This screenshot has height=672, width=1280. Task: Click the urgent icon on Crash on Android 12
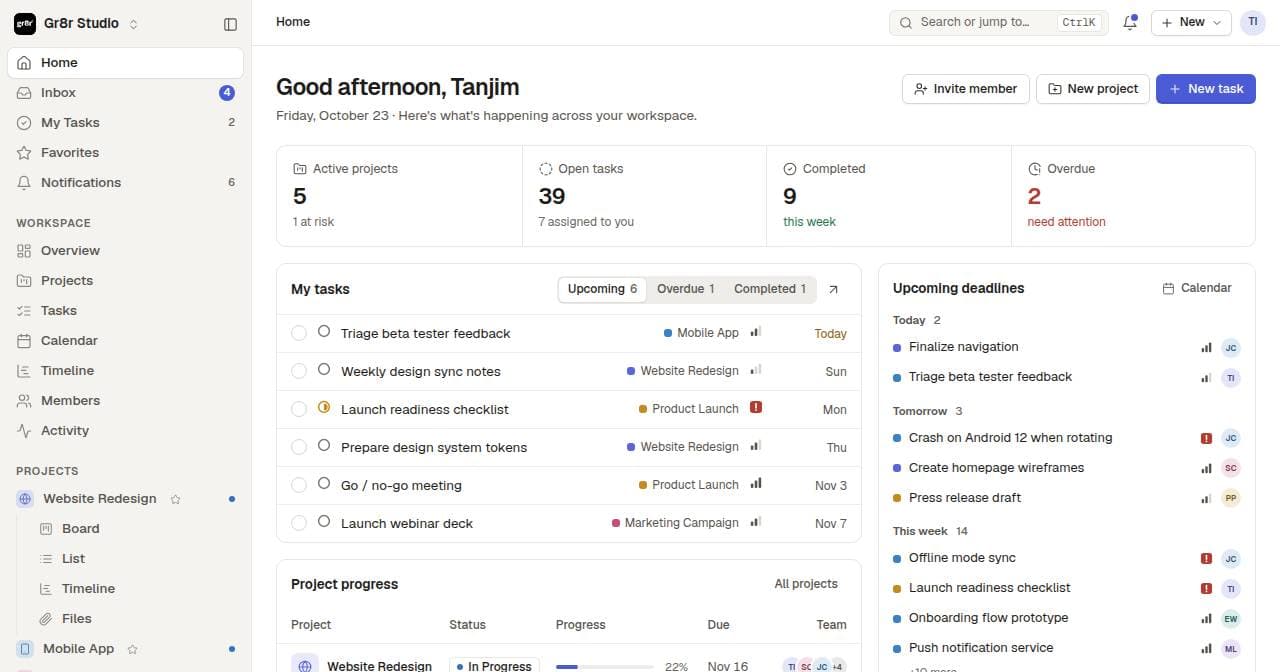[x=1206, y=438]
